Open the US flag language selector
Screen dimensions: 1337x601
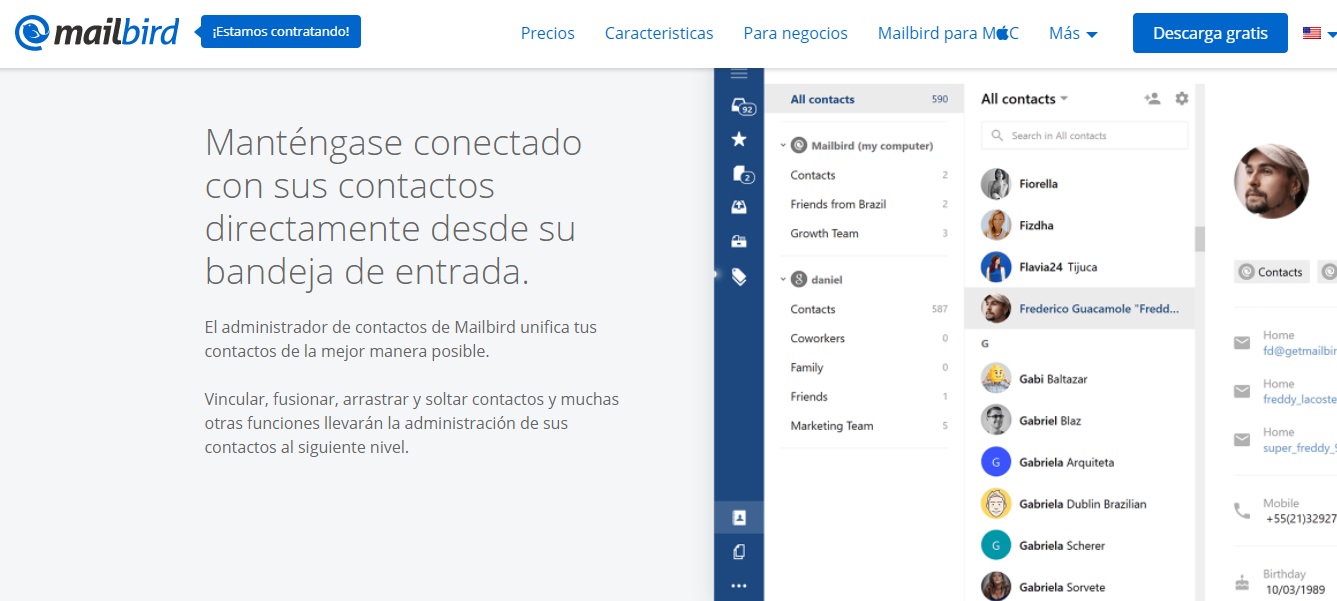[1319, 33]
